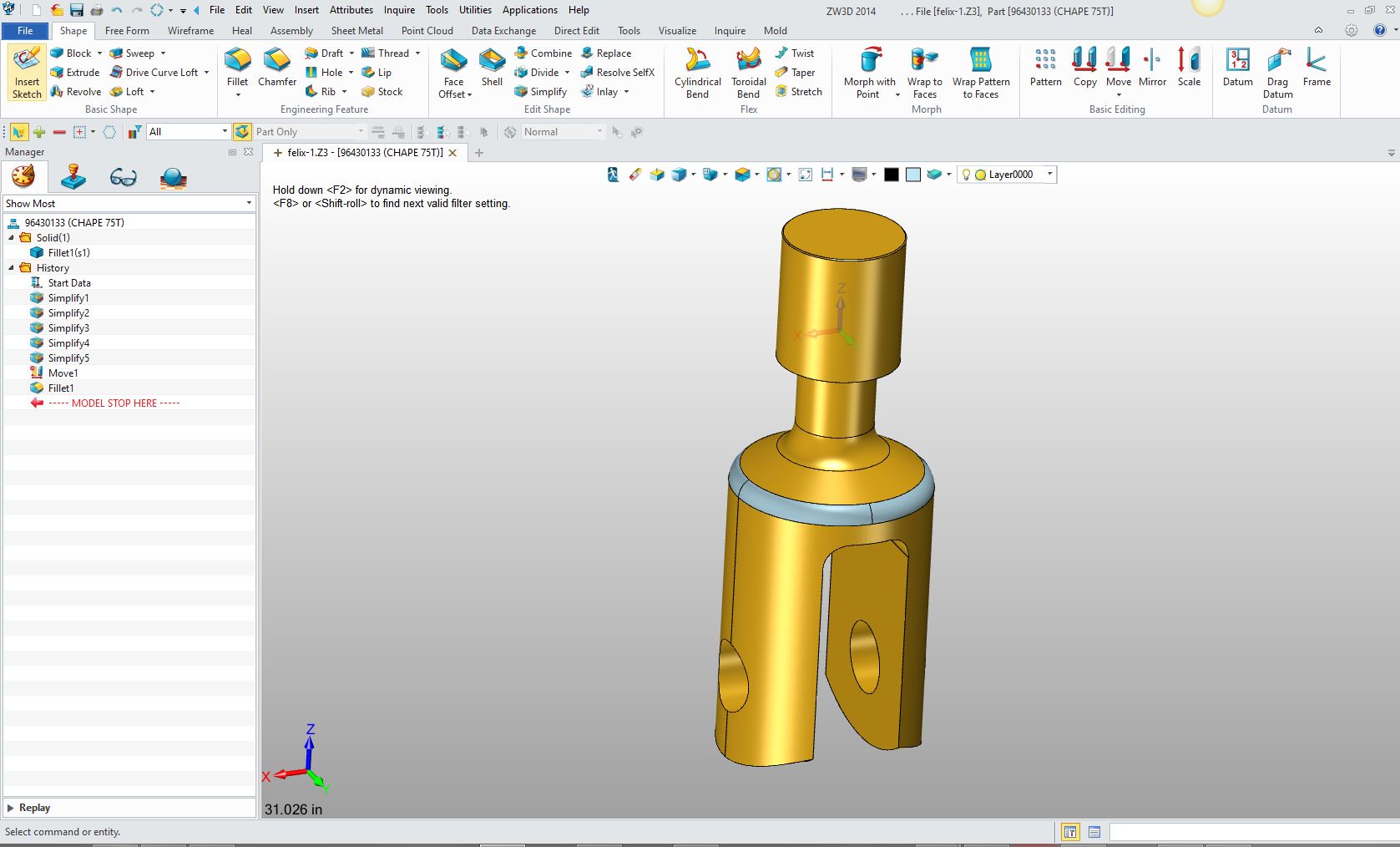
Task: Select the Shell tool
Action: [492, 67]
